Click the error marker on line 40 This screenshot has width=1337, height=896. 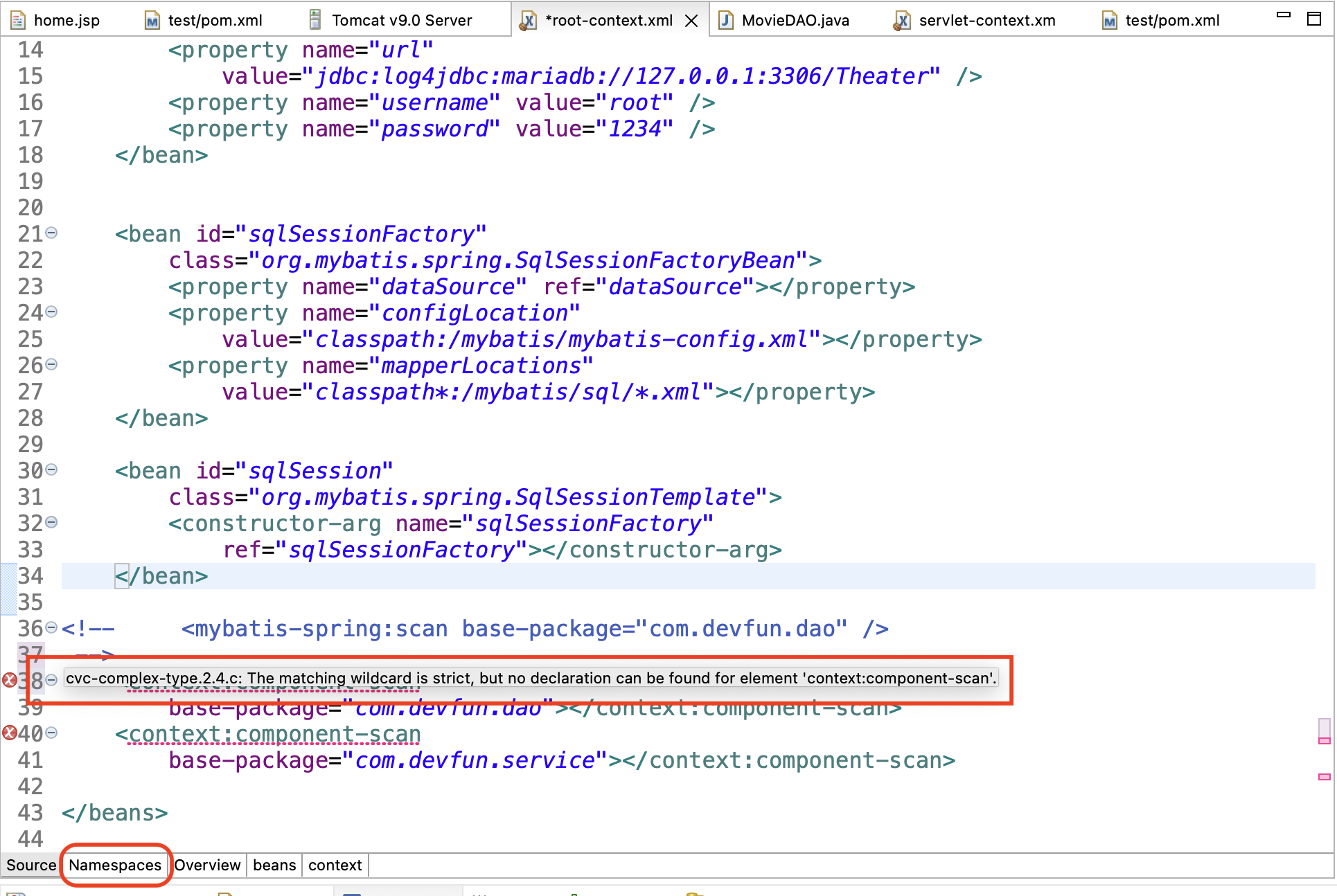pyautogui.click(x=10, y=733)
